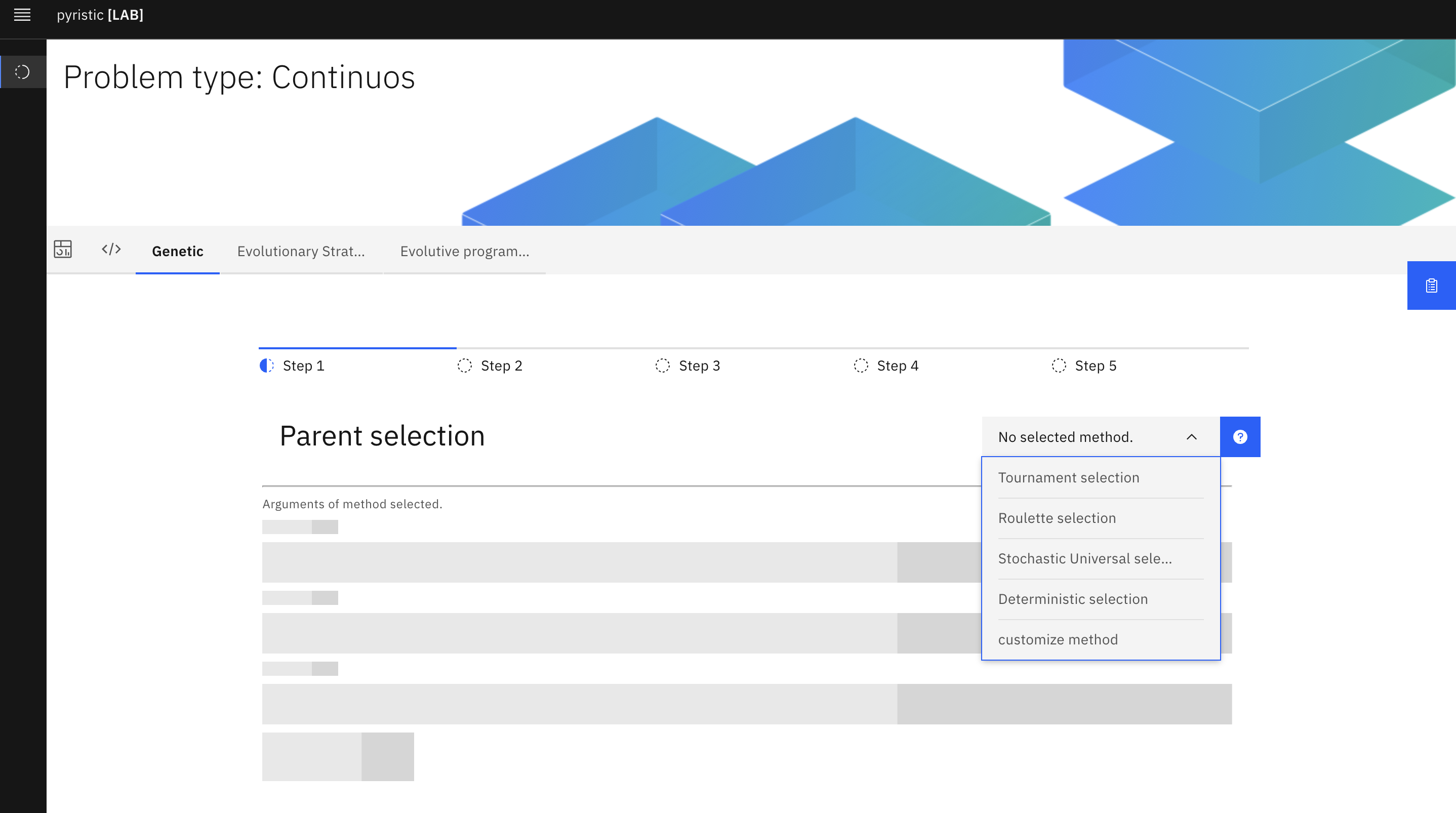The width and height of the screenshot is (1456, 813).
Task: Click No selected method. dropdown toggle
Action: 1100,436
